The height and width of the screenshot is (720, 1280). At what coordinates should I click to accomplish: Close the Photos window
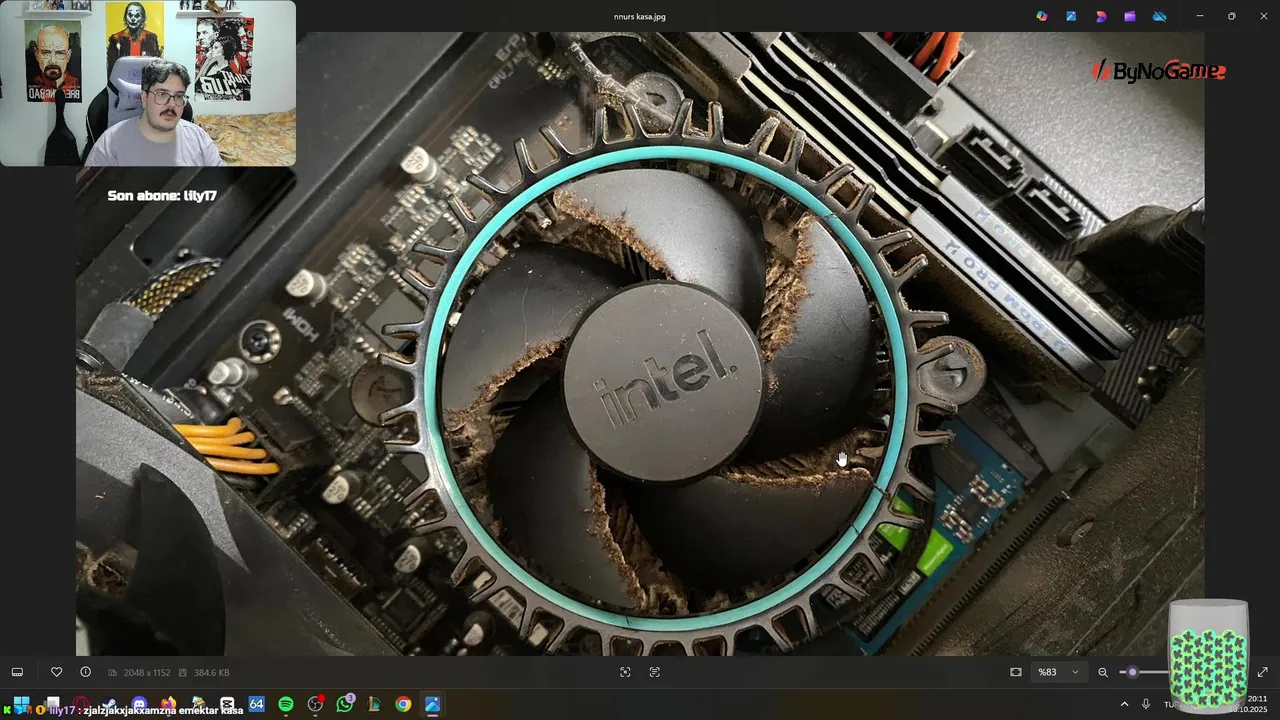[x=1262, y=16]
